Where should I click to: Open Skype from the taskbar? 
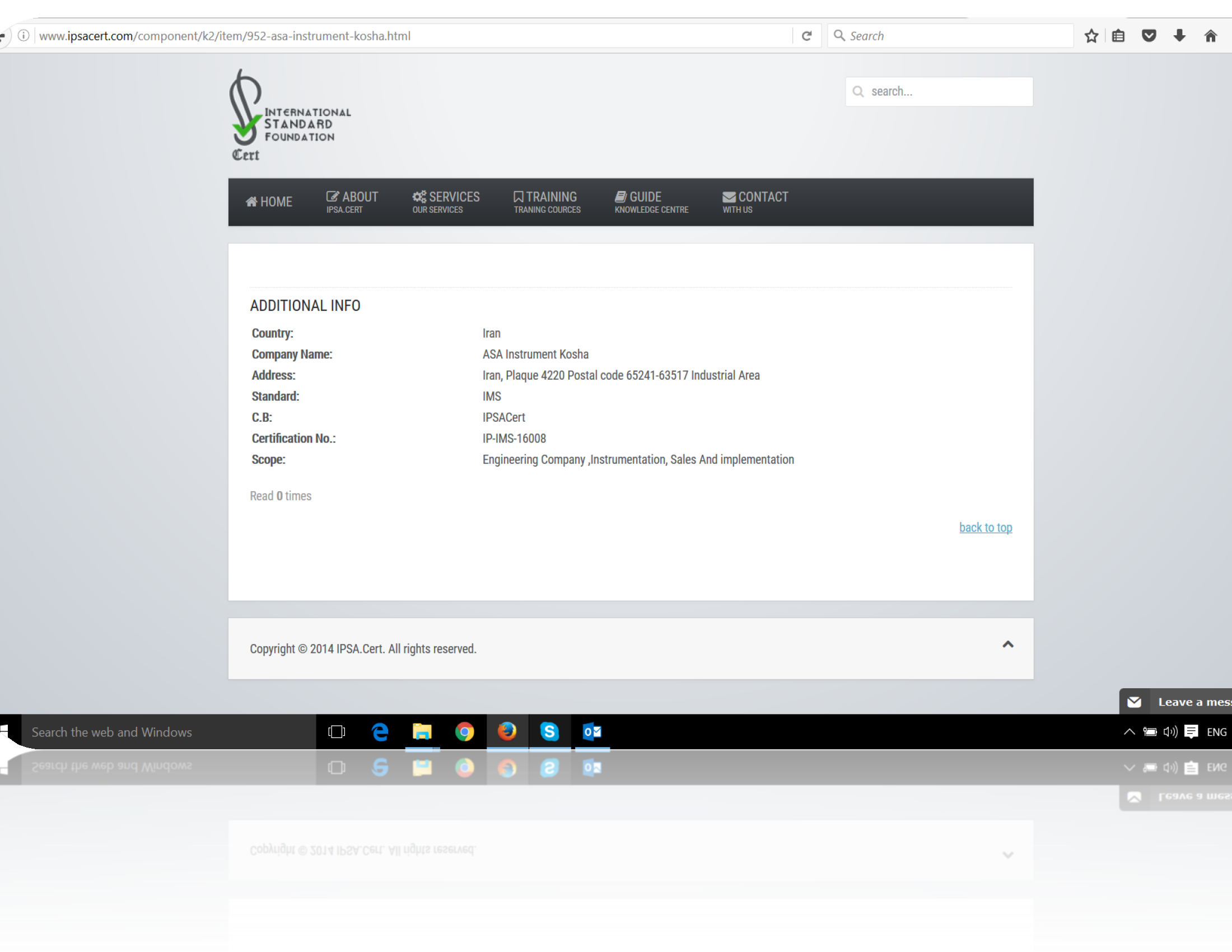point(549,731)
